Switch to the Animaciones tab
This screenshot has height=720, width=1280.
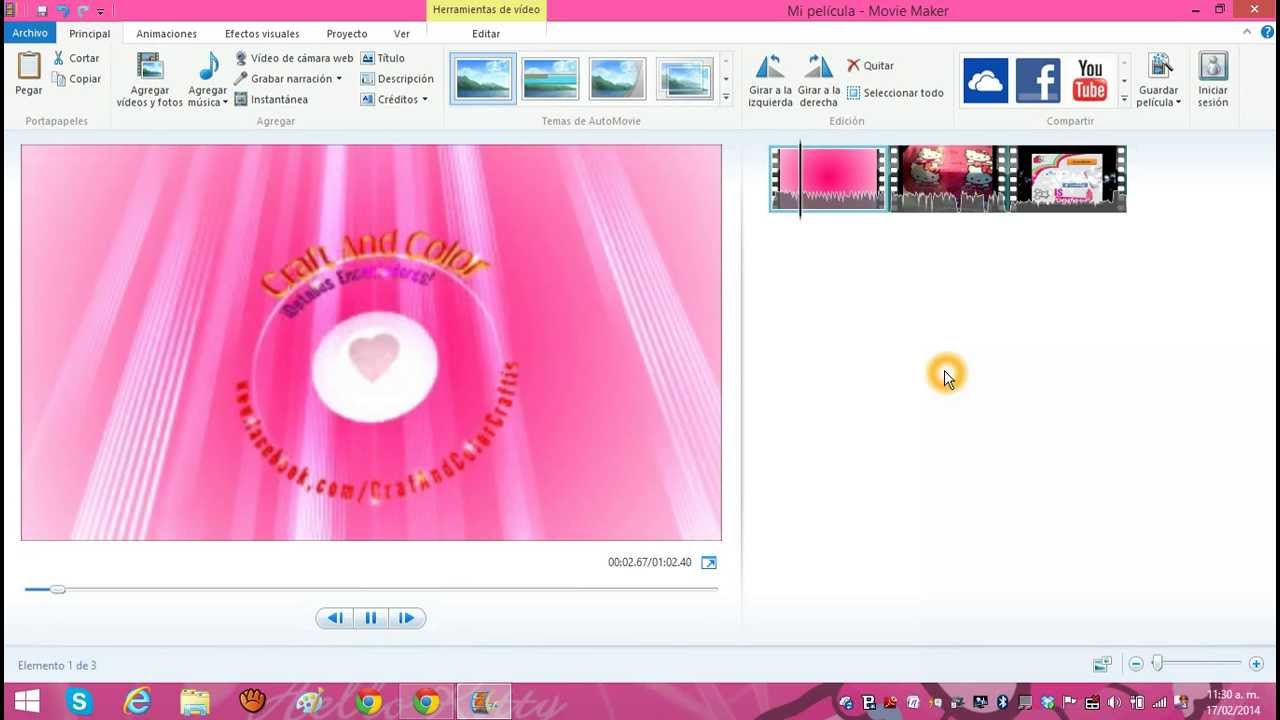pyautogui.click(x=167, y=33)
